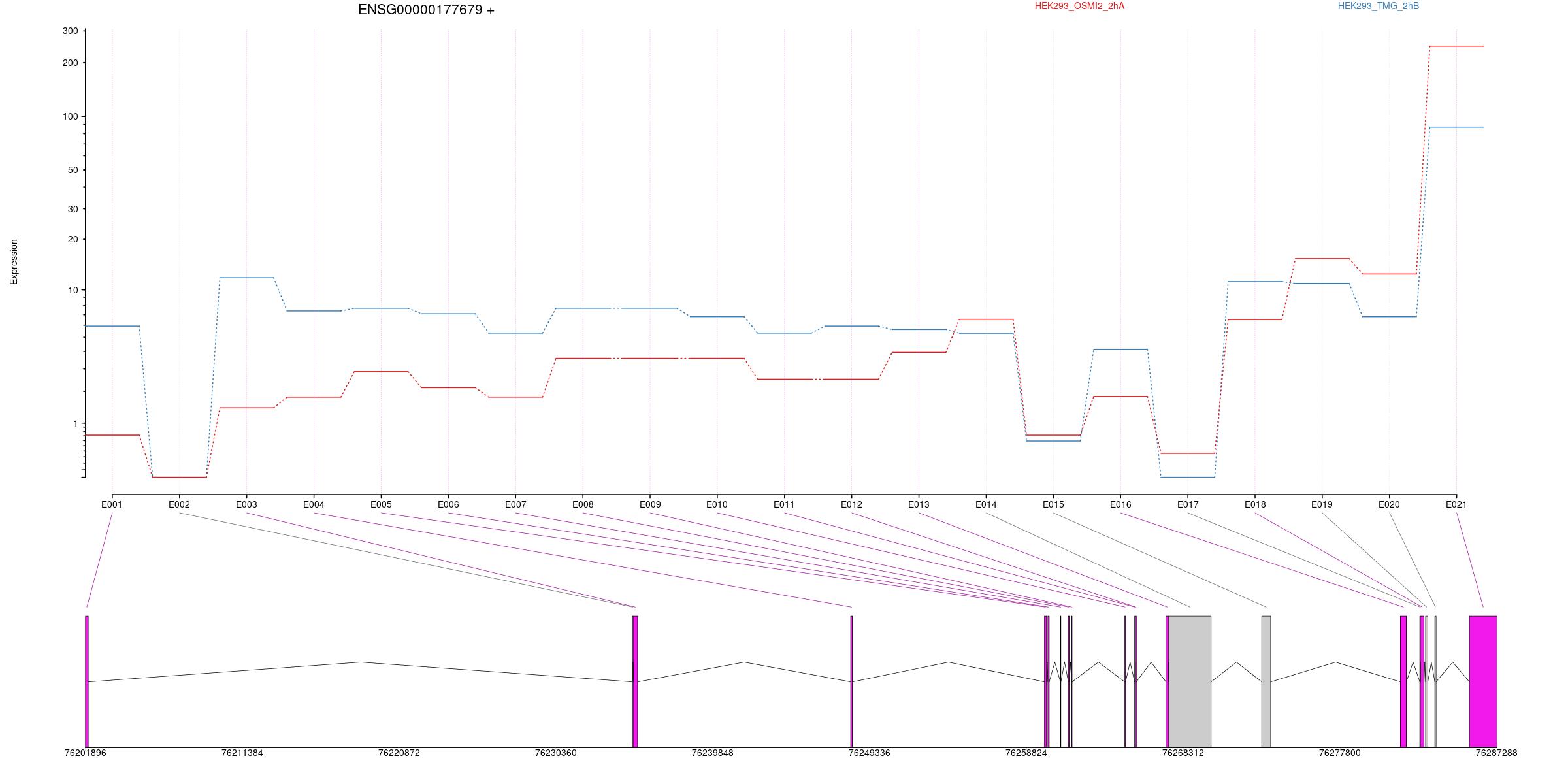Click y-axis tick value 1

(76, 423)
